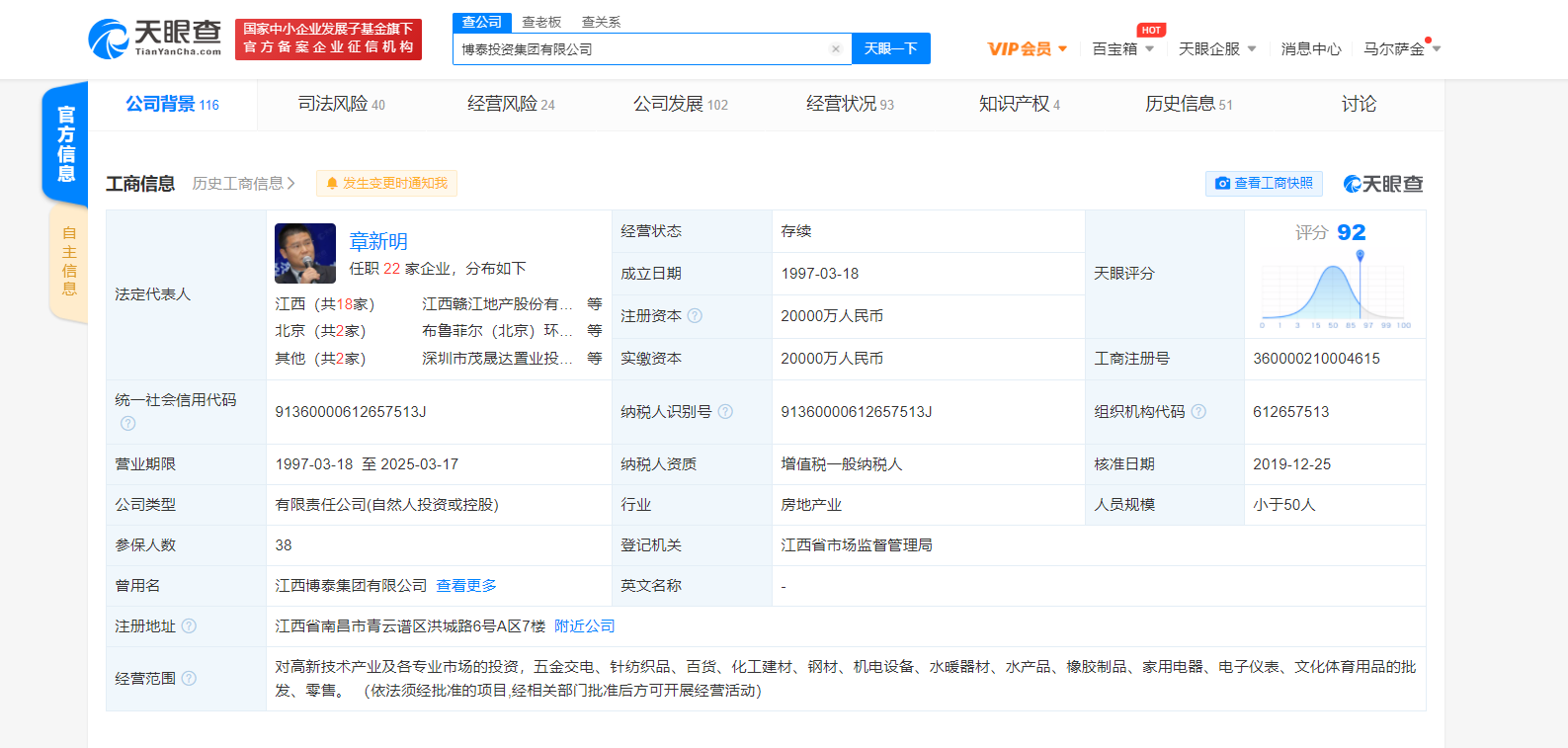
Task: Click the 经营状态 value 存续
Action: point(796,231)
